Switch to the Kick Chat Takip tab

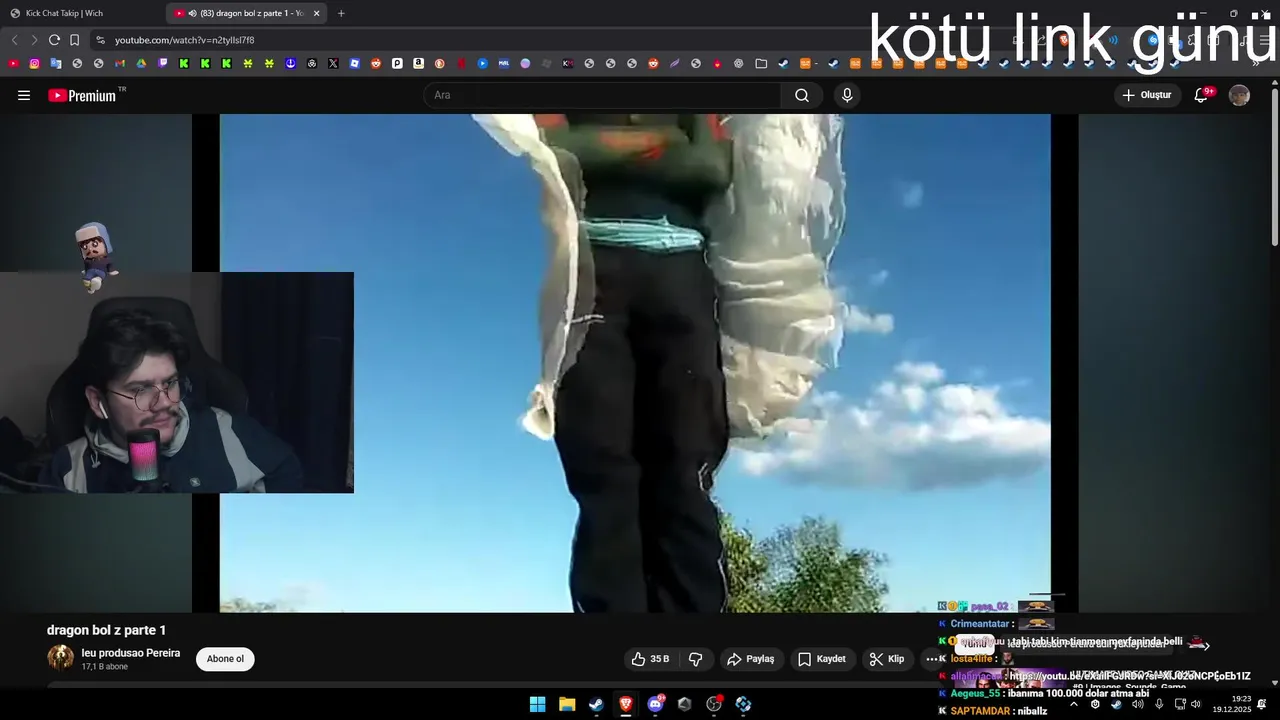point(80,13)
